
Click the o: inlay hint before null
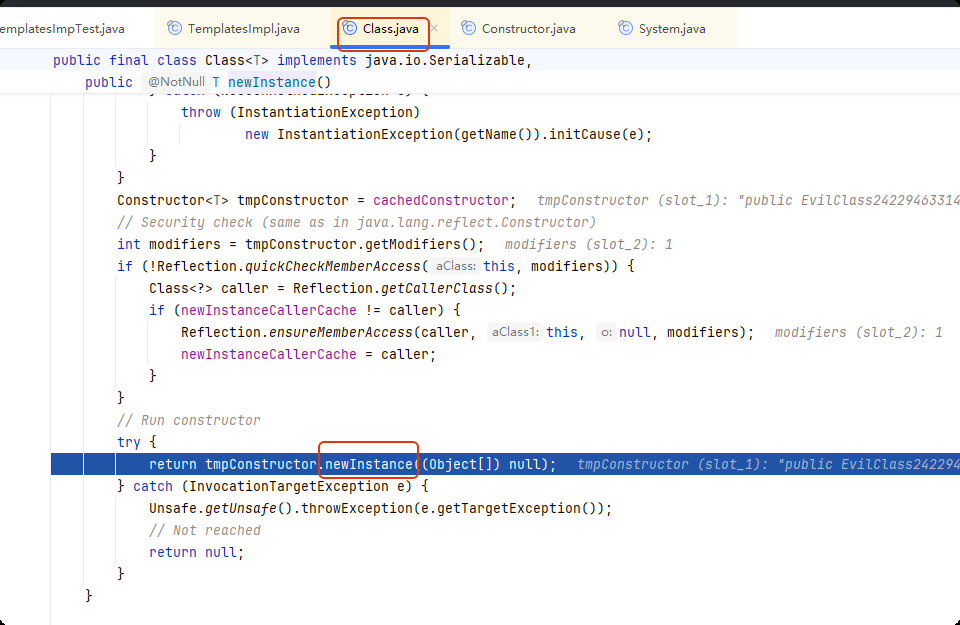[x=605, y=333]
